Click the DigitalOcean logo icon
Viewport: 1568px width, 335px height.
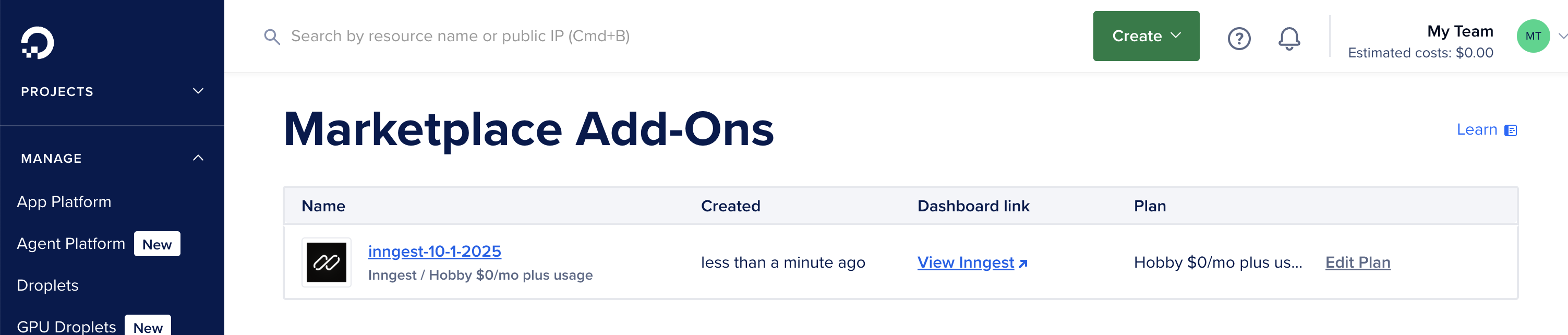coord(37,43)
